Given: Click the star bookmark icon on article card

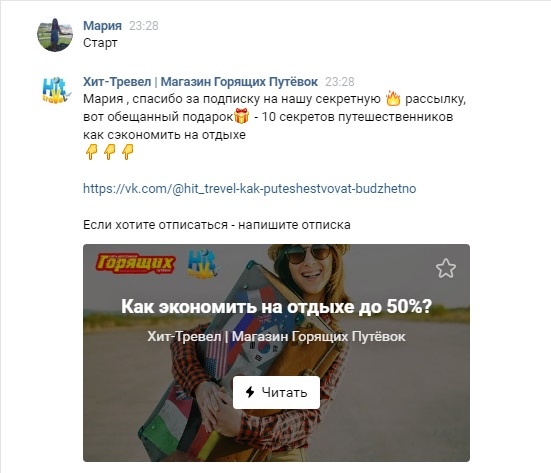Looking at the screenshot, I should [446, 268].
